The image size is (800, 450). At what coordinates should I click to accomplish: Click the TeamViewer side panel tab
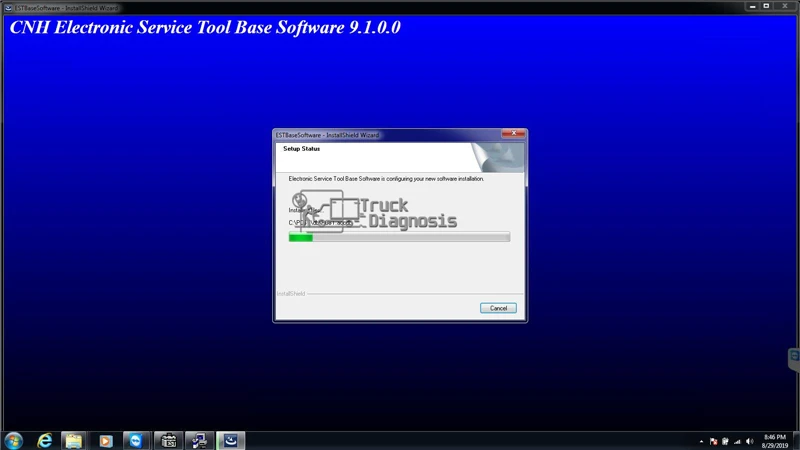pos(794,359)
